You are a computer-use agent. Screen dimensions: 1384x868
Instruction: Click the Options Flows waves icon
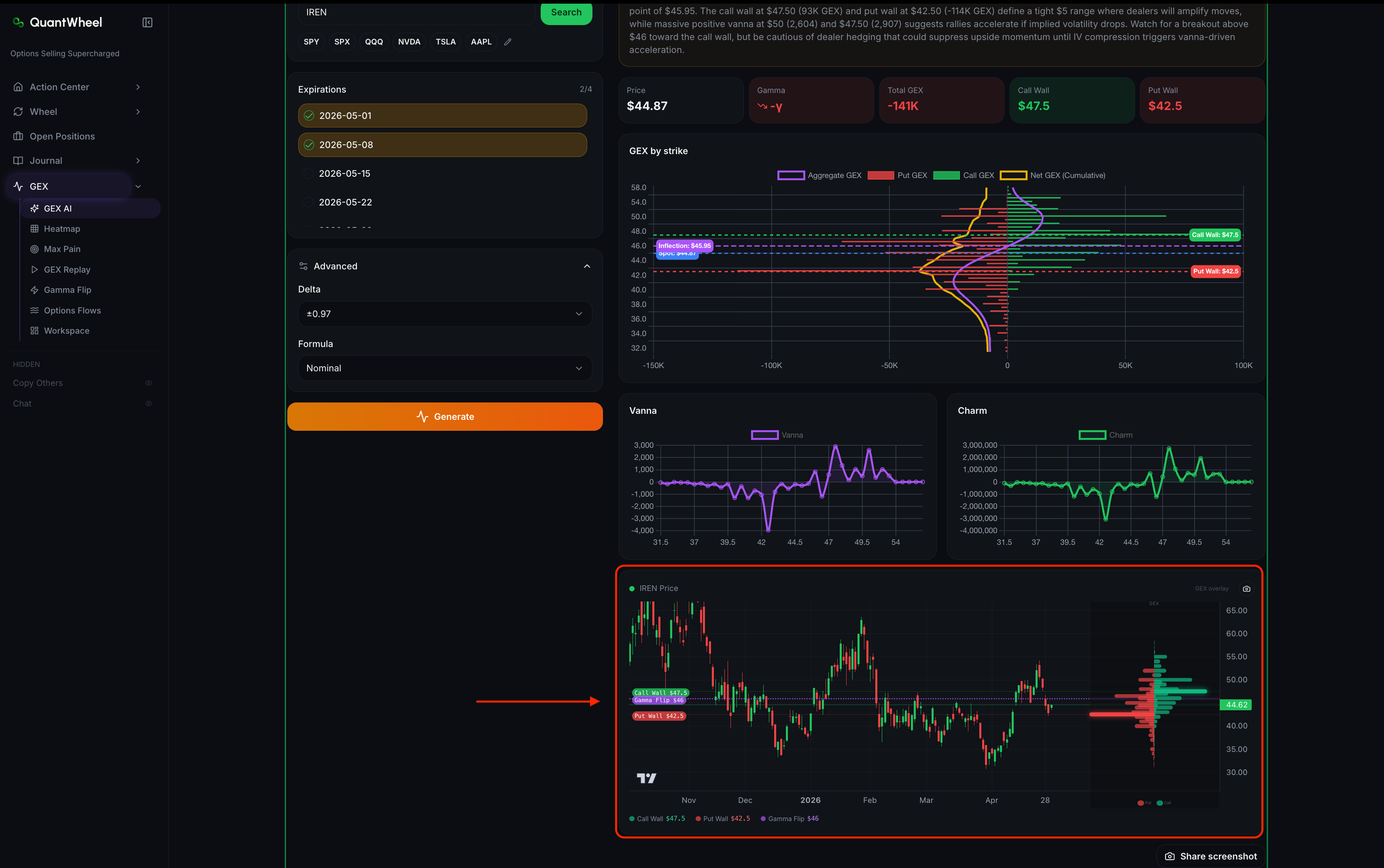coord(34,310)
